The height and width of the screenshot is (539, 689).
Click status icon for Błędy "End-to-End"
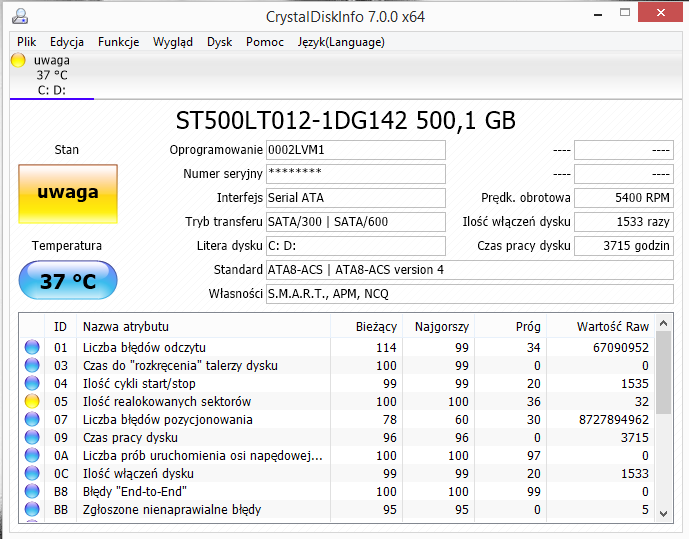[x=32, y=491]
